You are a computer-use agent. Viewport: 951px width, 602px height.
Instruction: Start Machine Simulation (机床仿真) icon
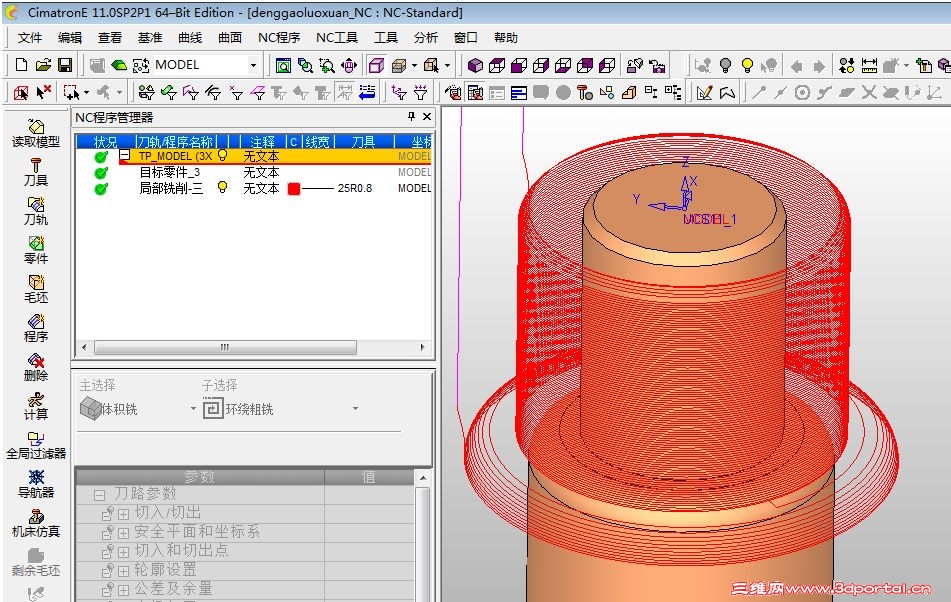click(x=36, y=523)
